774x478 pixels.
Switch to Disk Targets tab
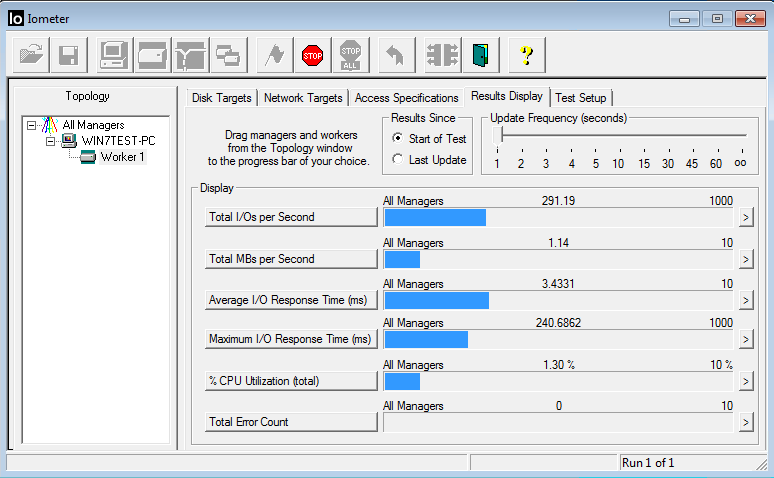(222, 98)
